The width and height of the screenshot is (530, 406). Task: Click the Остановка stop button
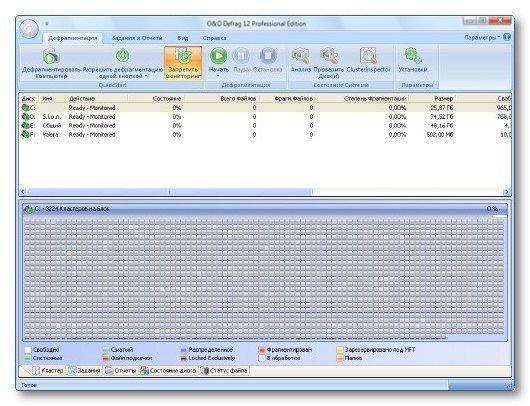268,56
